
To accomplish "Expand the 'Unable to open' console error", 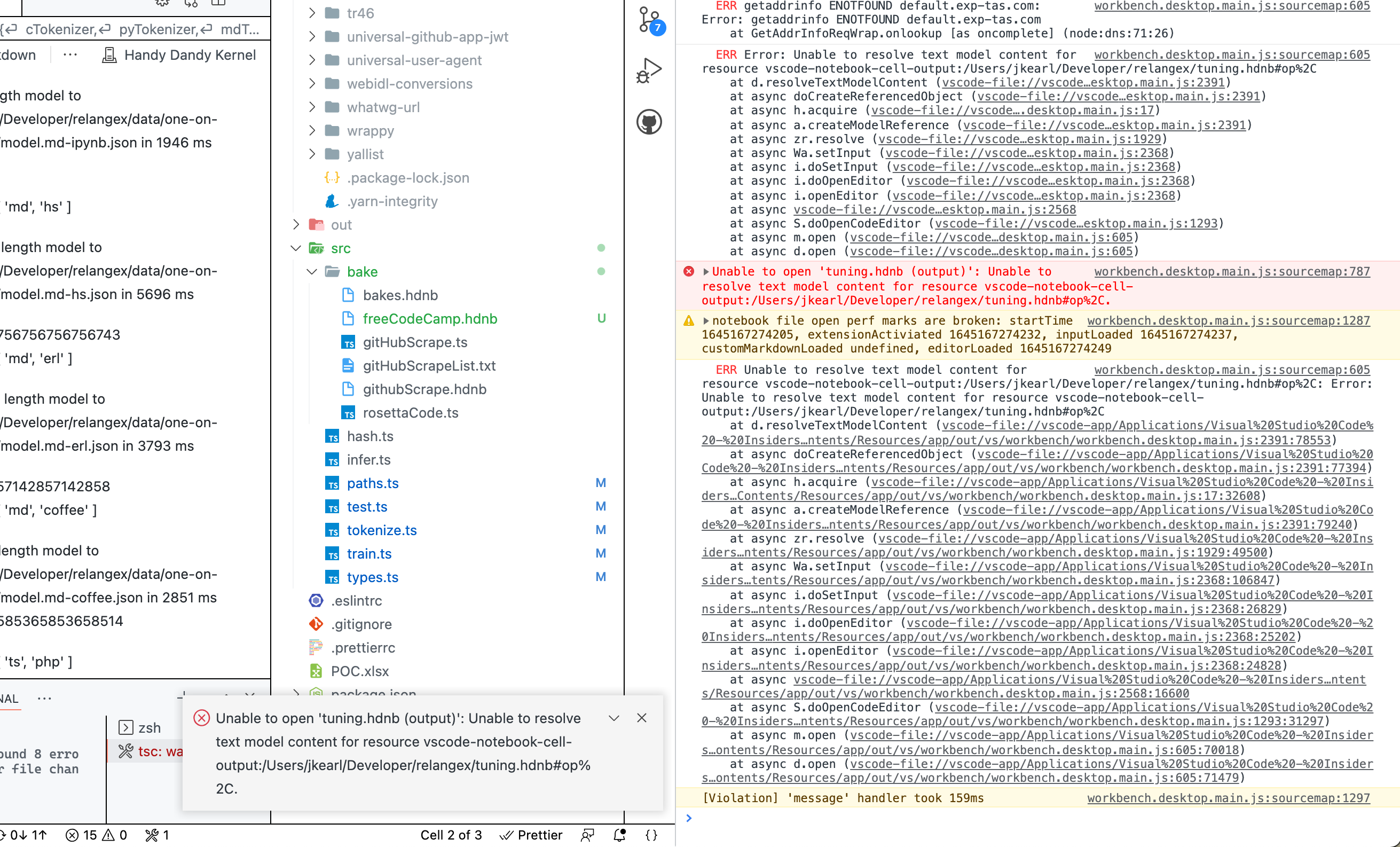I will tap(706, 272).
